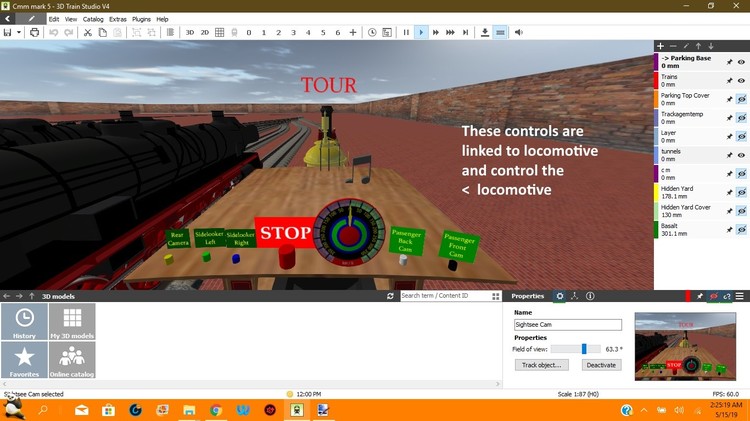
Task: Click the Print icon
Action: [x=34, y=33]
